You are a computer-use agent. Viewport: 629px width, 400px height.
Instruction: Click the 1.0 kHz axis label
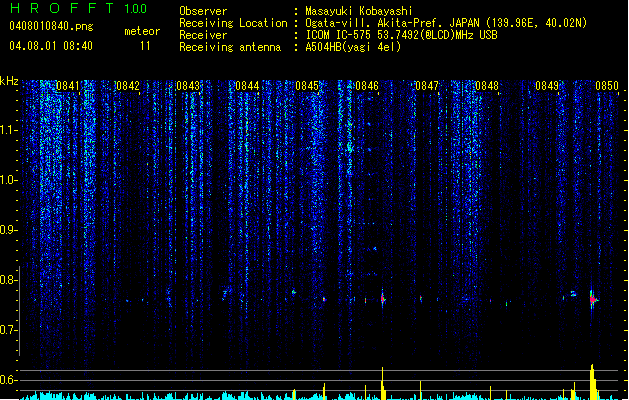[9, 180]
